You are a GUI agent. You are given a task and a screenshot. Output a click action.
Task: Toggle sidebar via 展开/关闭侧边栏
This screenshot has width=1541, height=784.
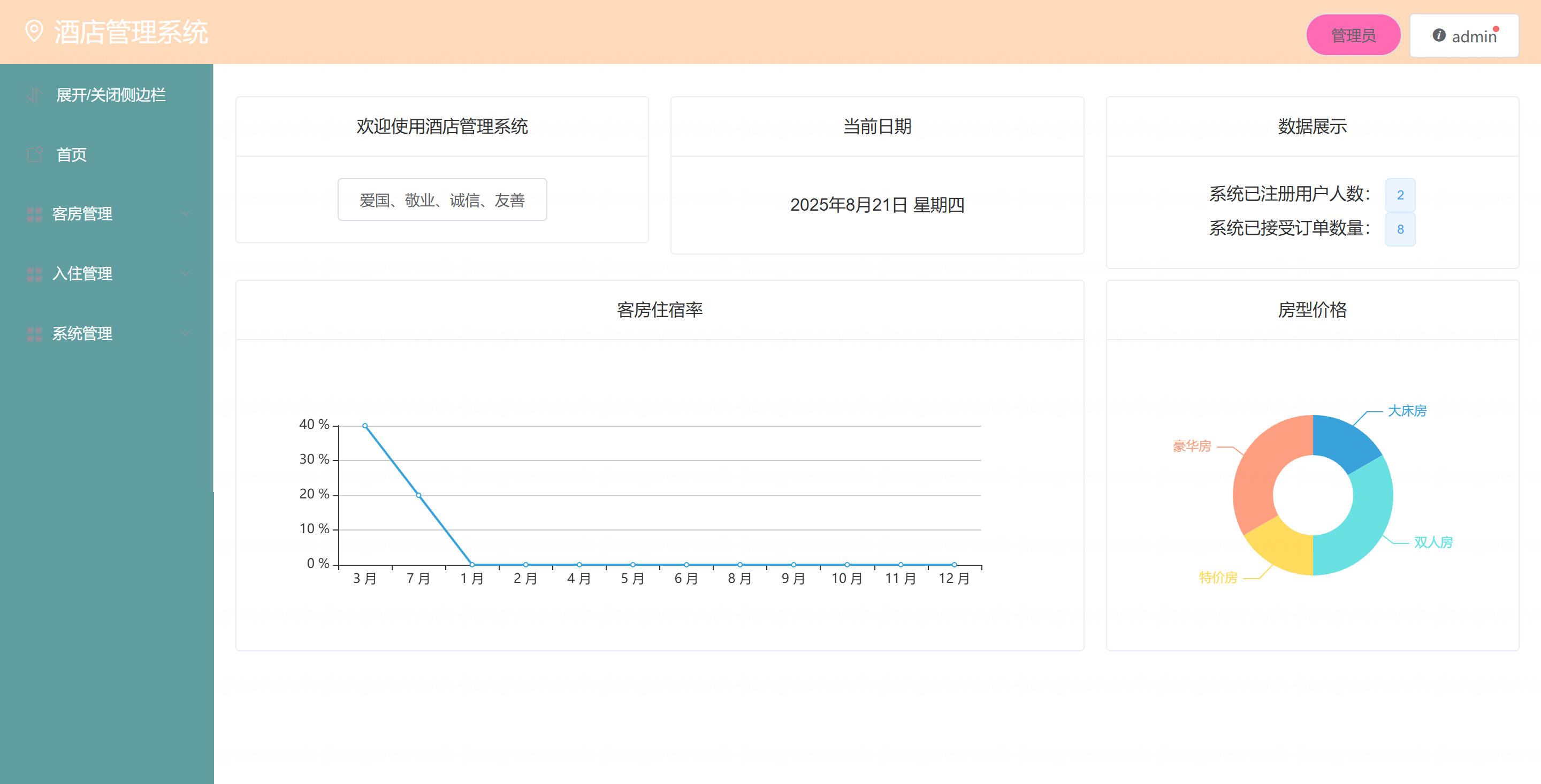click(106, 95)
